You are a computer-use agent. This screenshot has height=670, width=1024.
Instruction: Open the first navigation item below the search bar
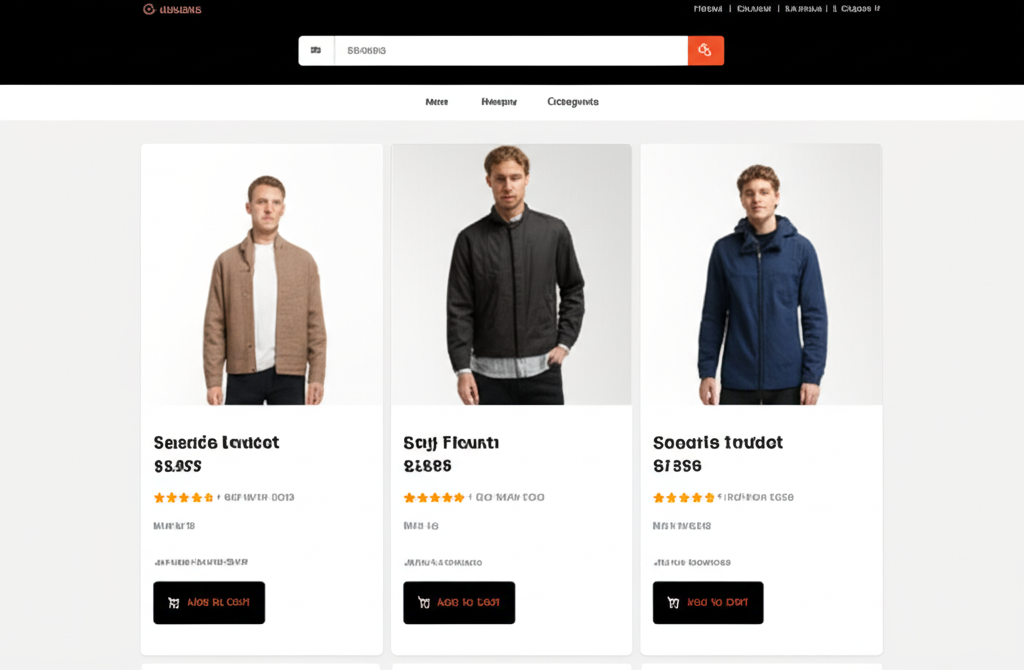click(x=436, y=102)
